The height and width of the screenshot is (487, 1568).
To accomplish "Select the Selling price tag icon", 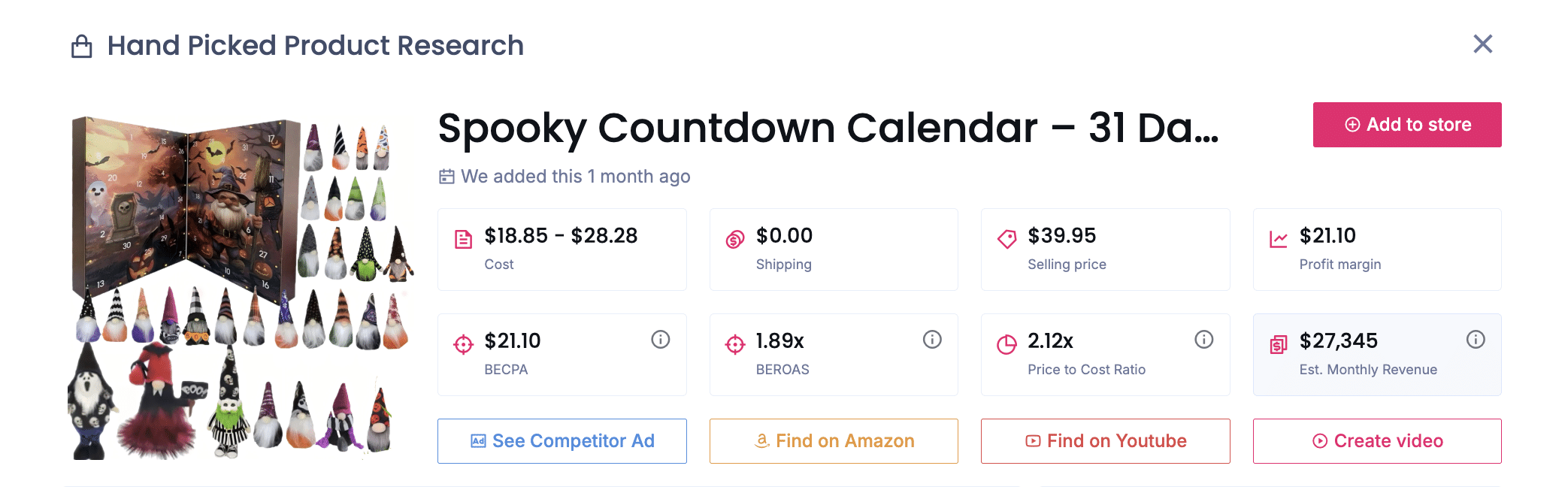I will [x=1006, y=240].
